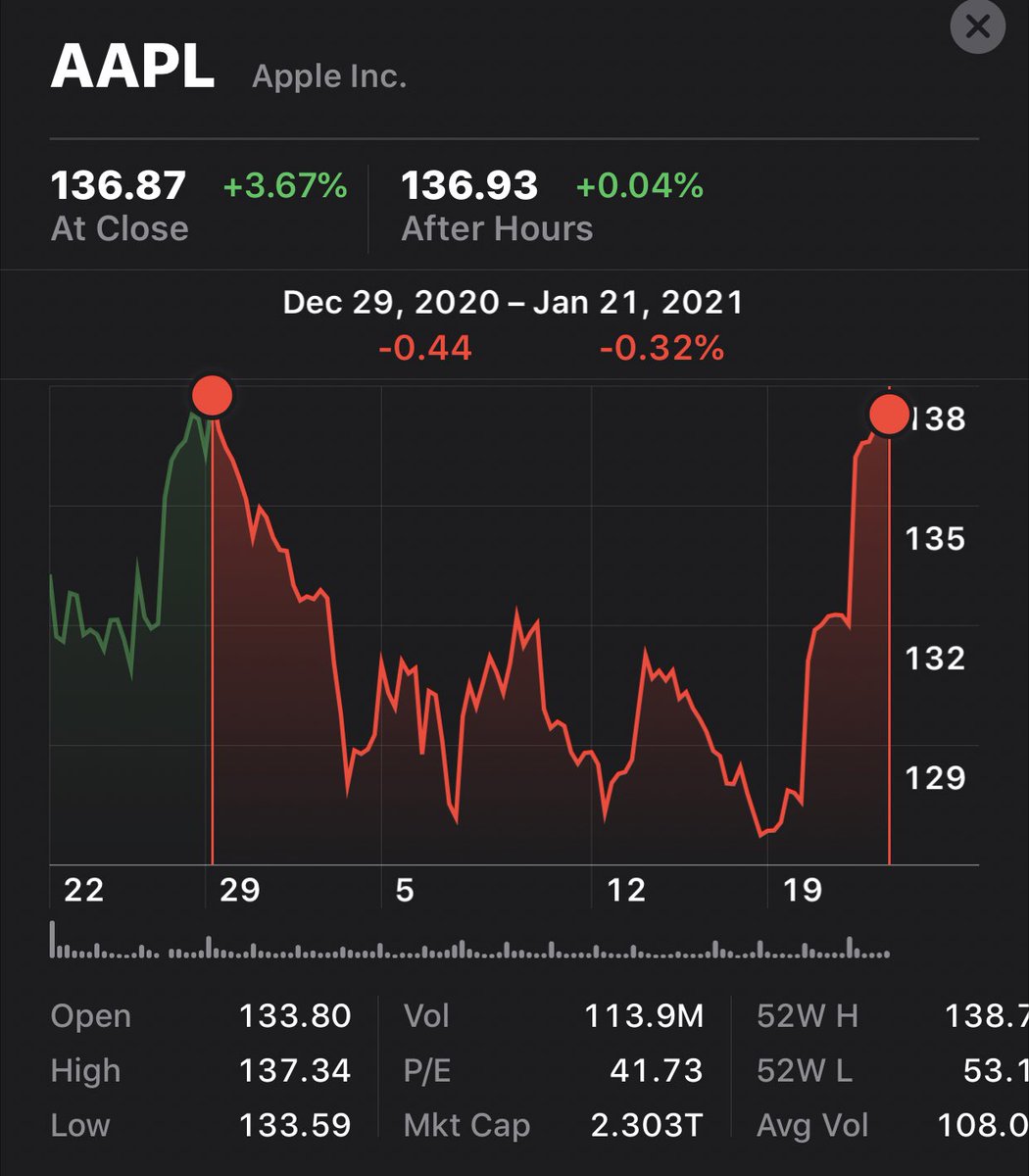Image resolution: width=1029 pixels, height=1176 pixels.
Task: Tap the 52W L label
Action: pos(806,1071)
